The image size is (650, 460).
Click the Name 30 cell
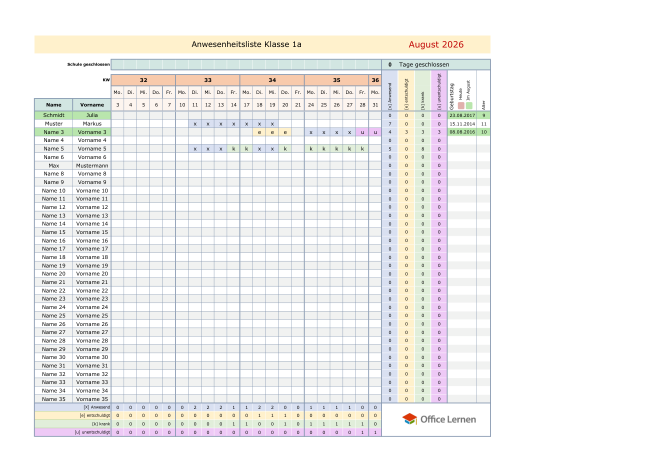tap(53, 357)
